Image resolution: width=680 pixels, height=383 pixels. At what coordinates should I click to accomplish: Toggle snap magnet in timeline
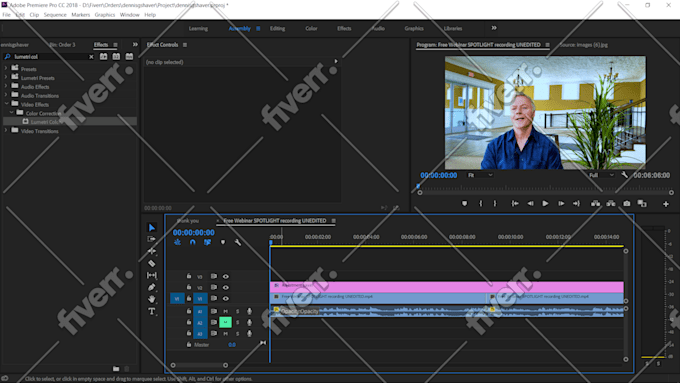(x=193, y=242)
